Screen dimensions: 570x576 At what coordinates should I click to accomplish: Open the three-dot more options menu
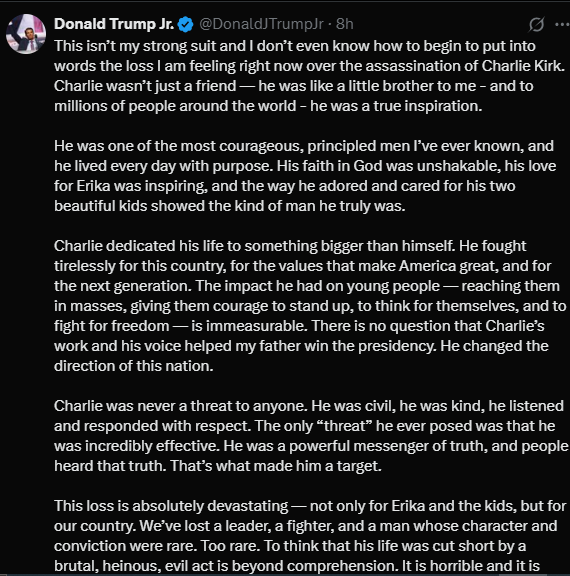click(562, 25)
